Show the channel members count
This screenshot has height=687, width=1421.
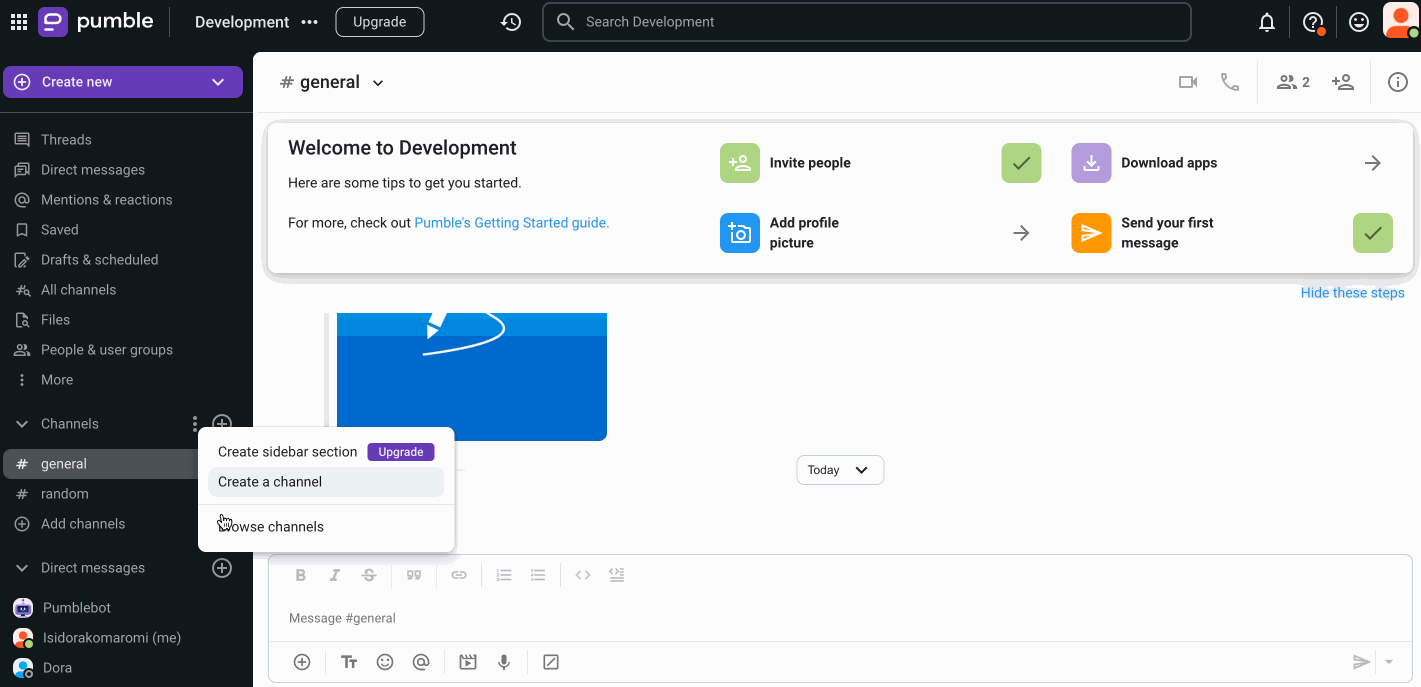point(1293,82)
